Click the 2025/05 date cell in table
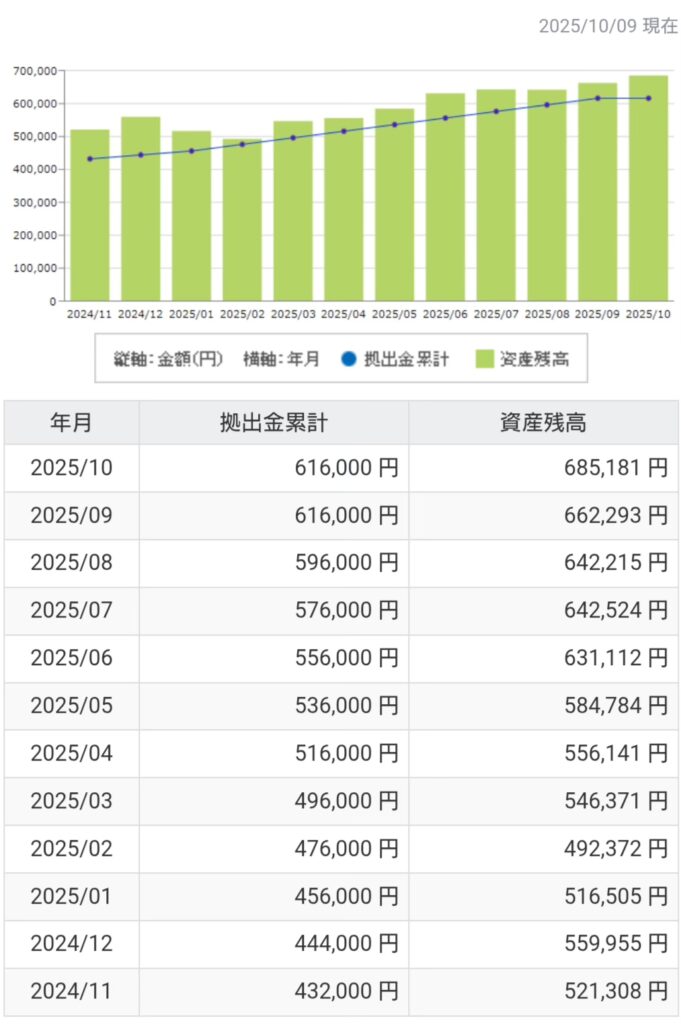 pyautogui.click(x=71, y=706)
